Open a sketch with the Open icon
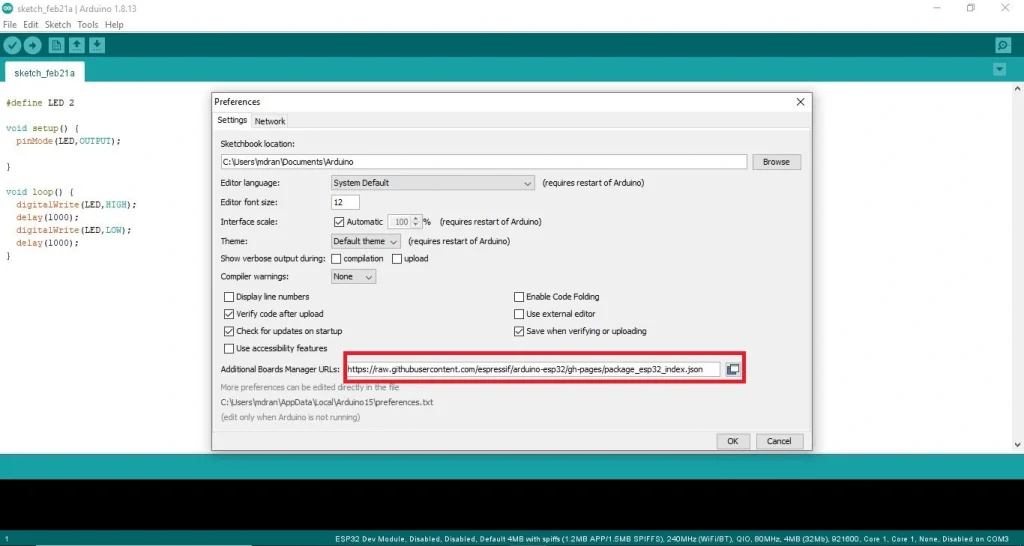The image size is (1024, 546). (77, 45)
